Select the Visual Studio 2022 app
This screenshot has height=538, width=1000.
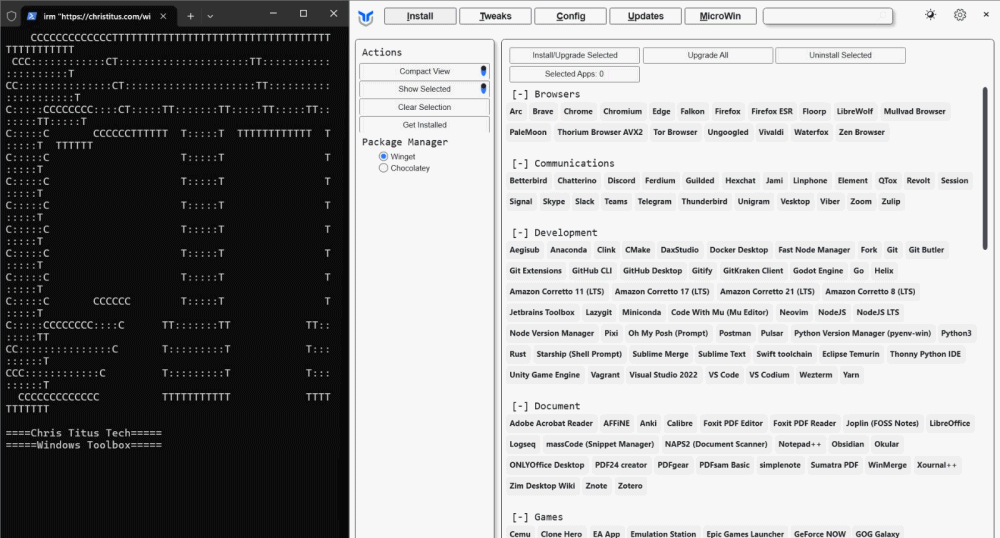pyautogui.click(x=663, y=375)
